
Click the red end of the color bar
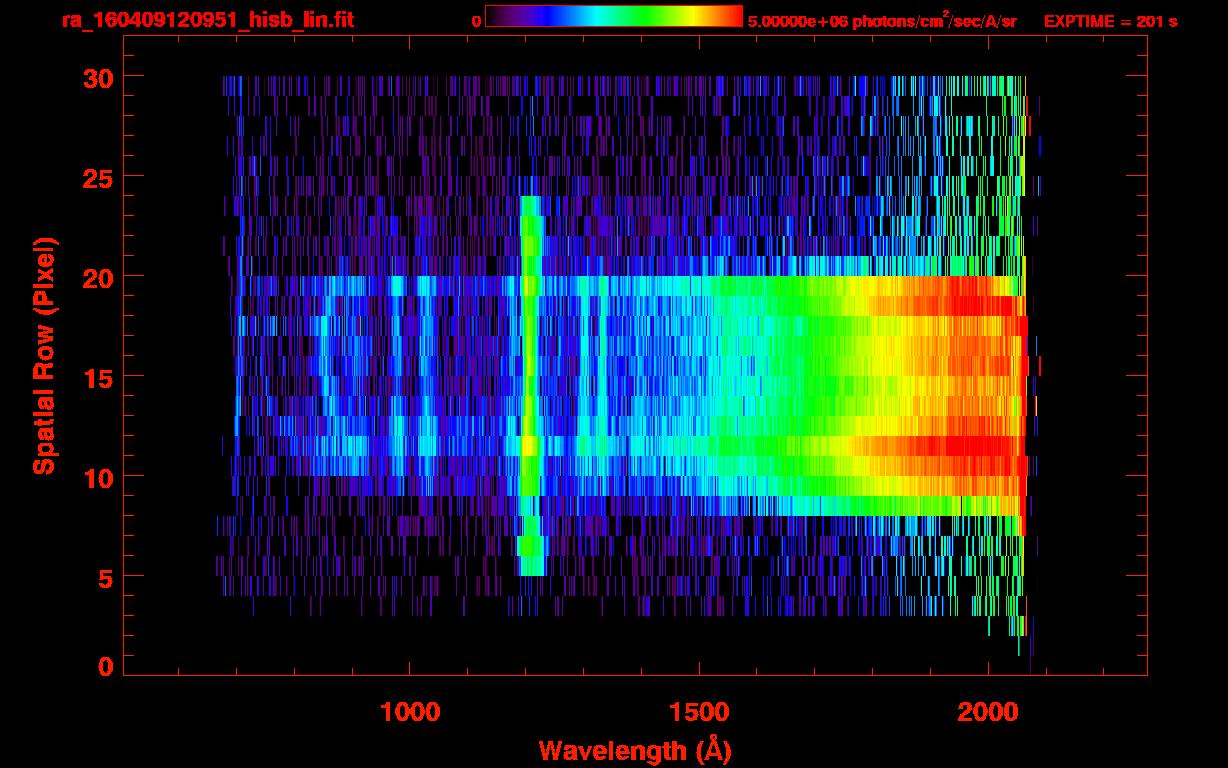click(730, 16)
